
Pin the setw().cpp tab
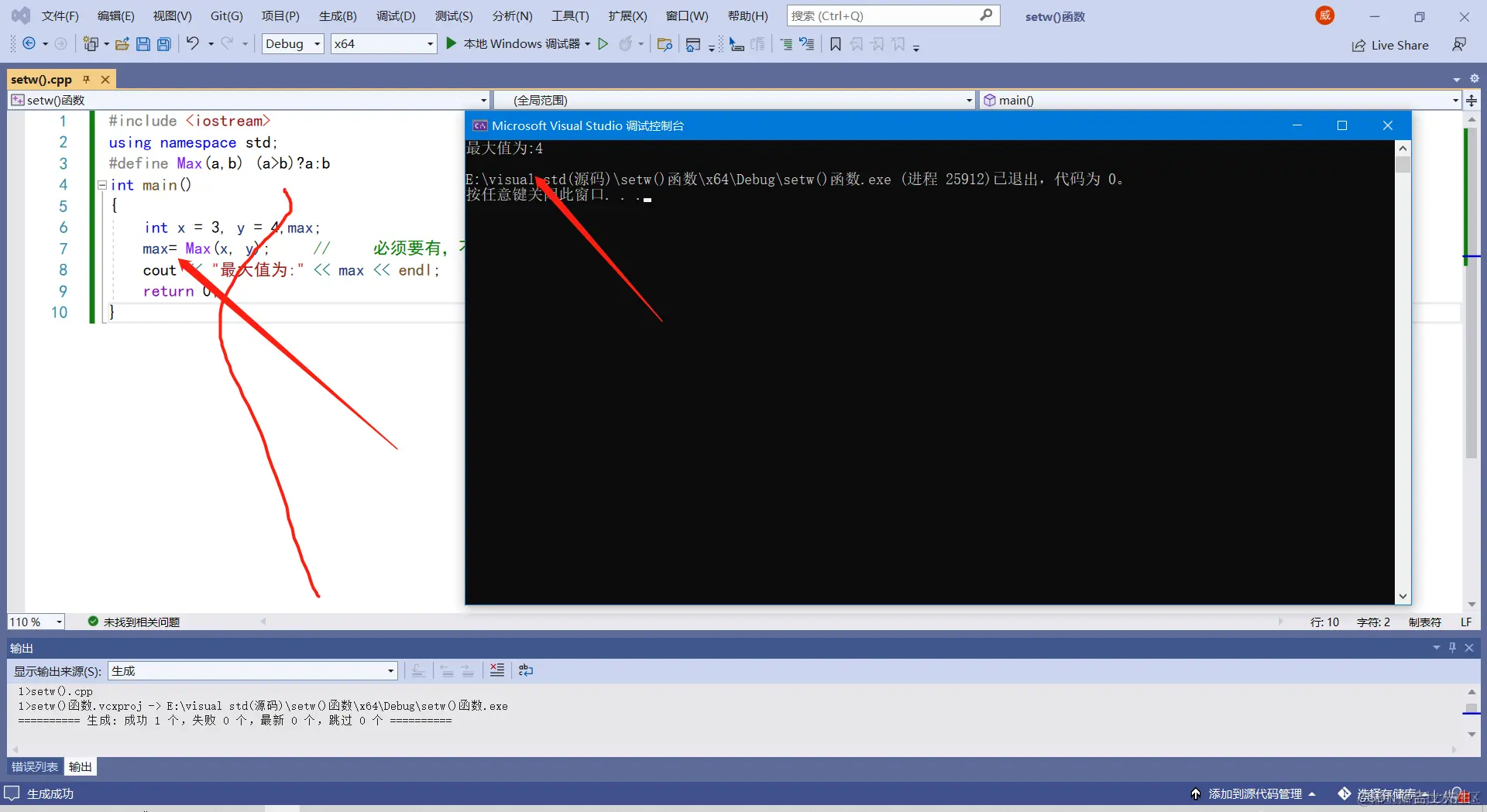click(x=87, y=79)
